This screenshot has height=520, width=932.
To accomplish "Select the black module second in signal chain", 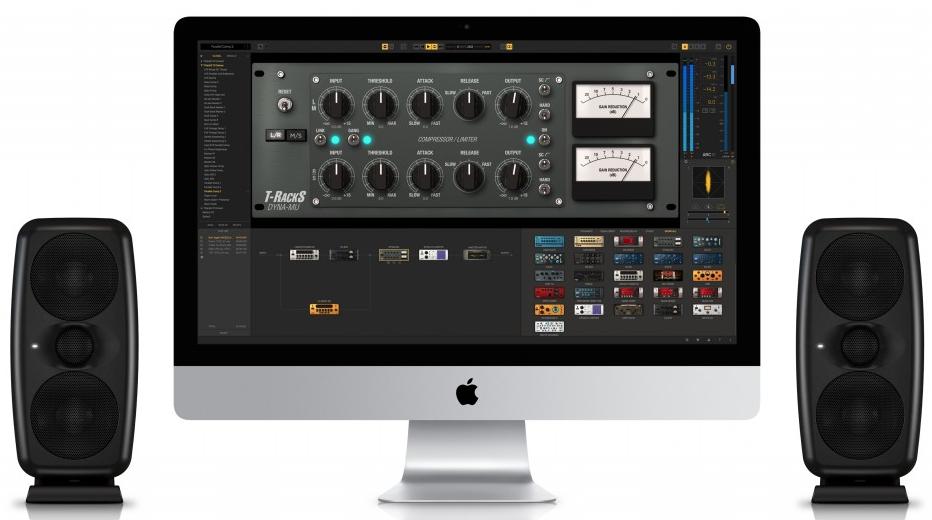I will tap(344, 255).
